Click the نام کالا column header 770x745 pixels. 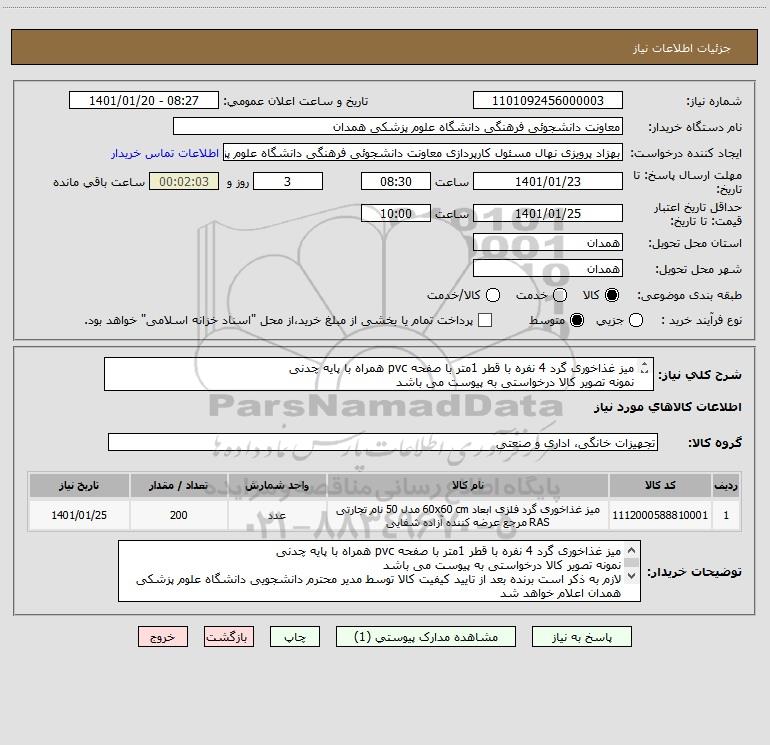tap(468, 485)
